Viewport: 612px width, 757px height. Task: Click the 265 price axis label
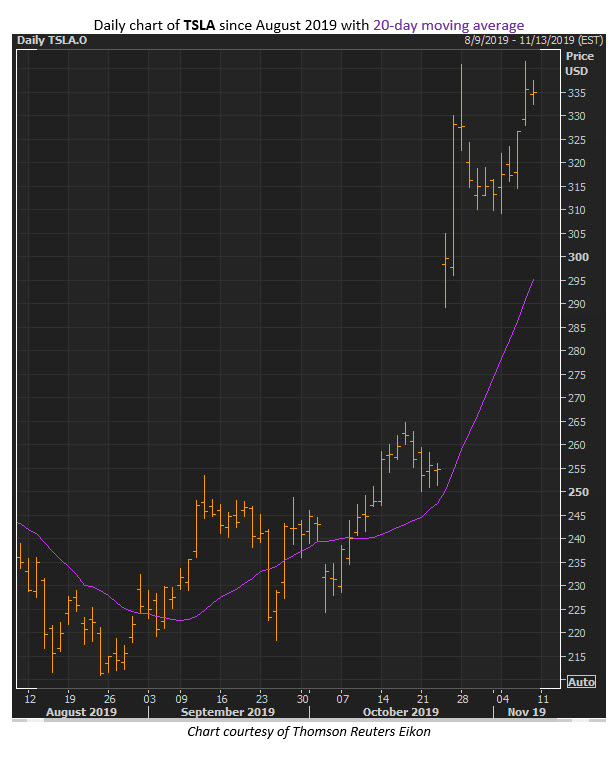576,422
